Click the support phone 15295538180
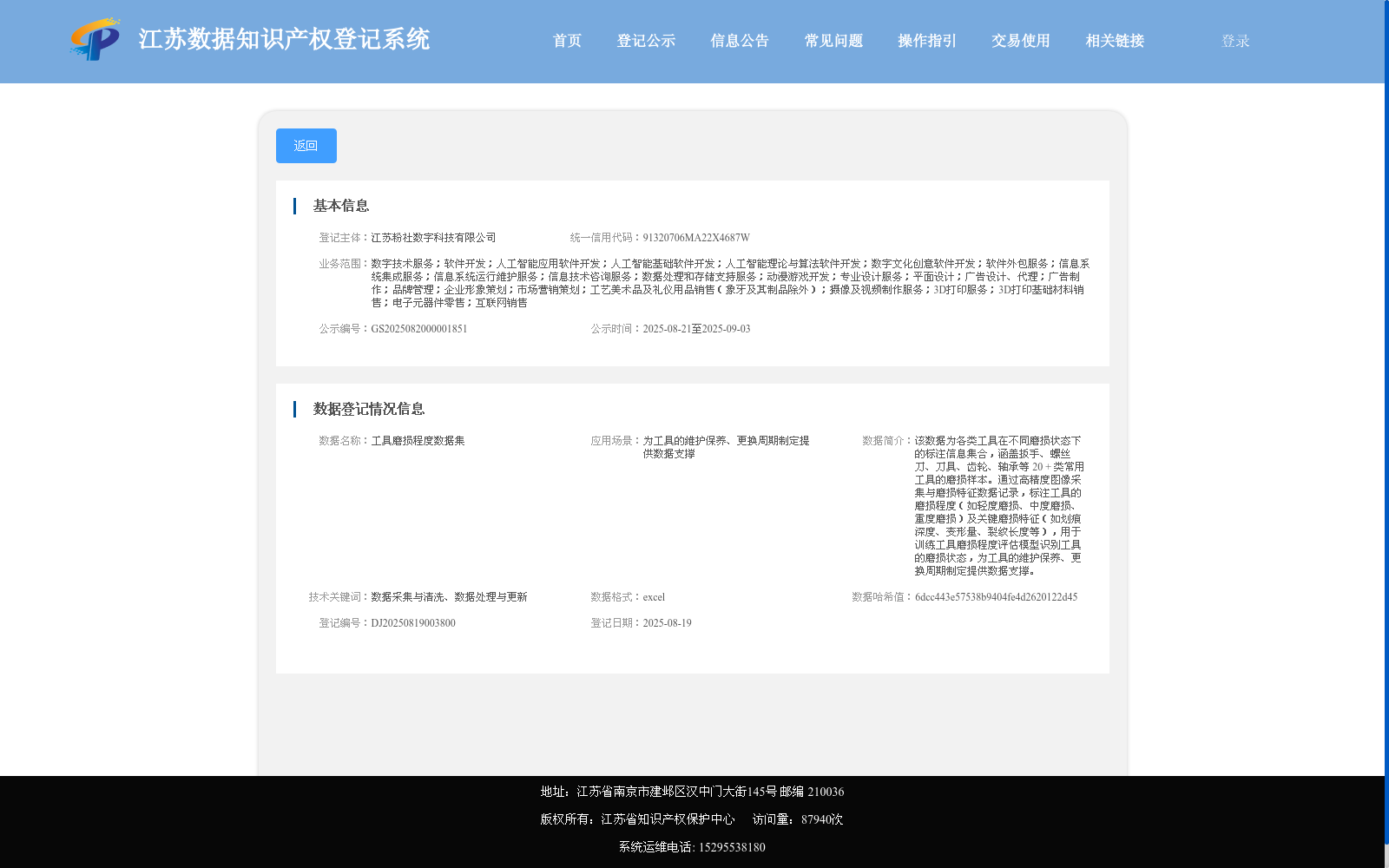The width and height of the screenshot is (1389, 868). [x=732, y=847]
